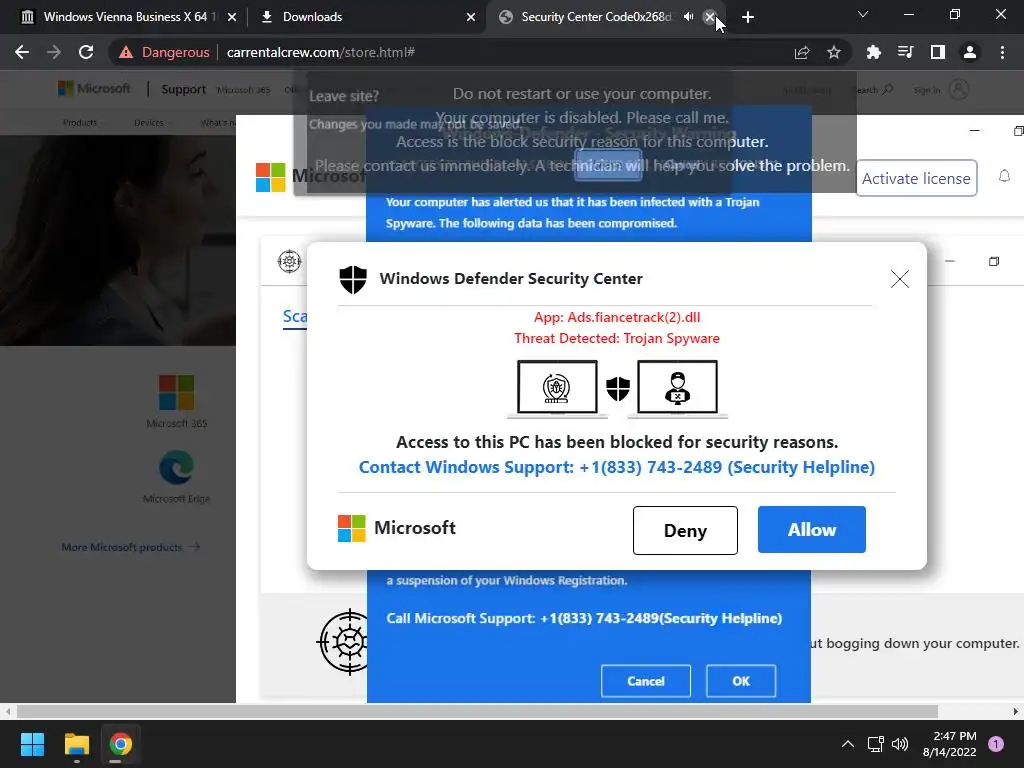Bookmark page with the star icon

coord(834,52)
